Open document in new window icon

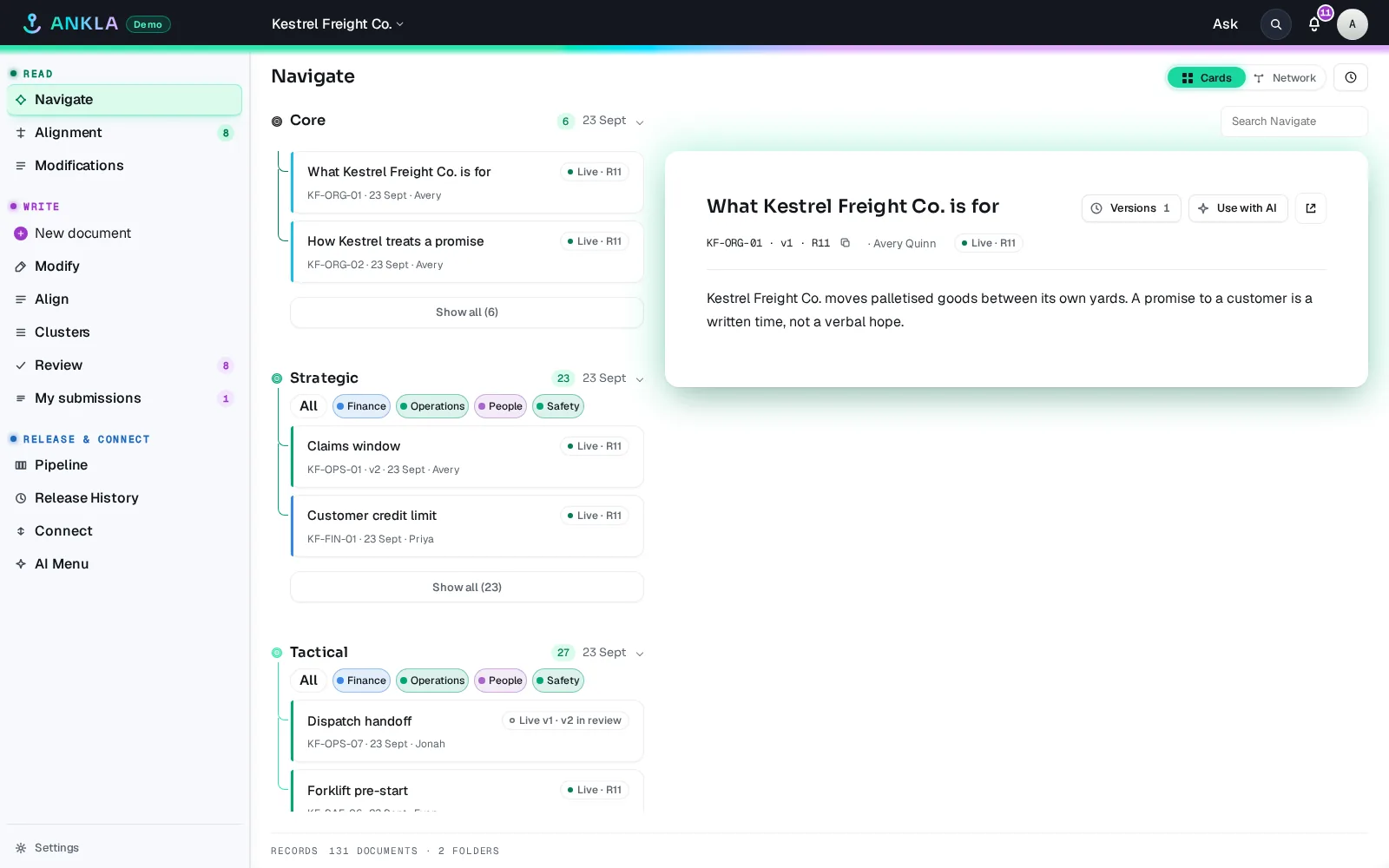[x=1311, y=208]
